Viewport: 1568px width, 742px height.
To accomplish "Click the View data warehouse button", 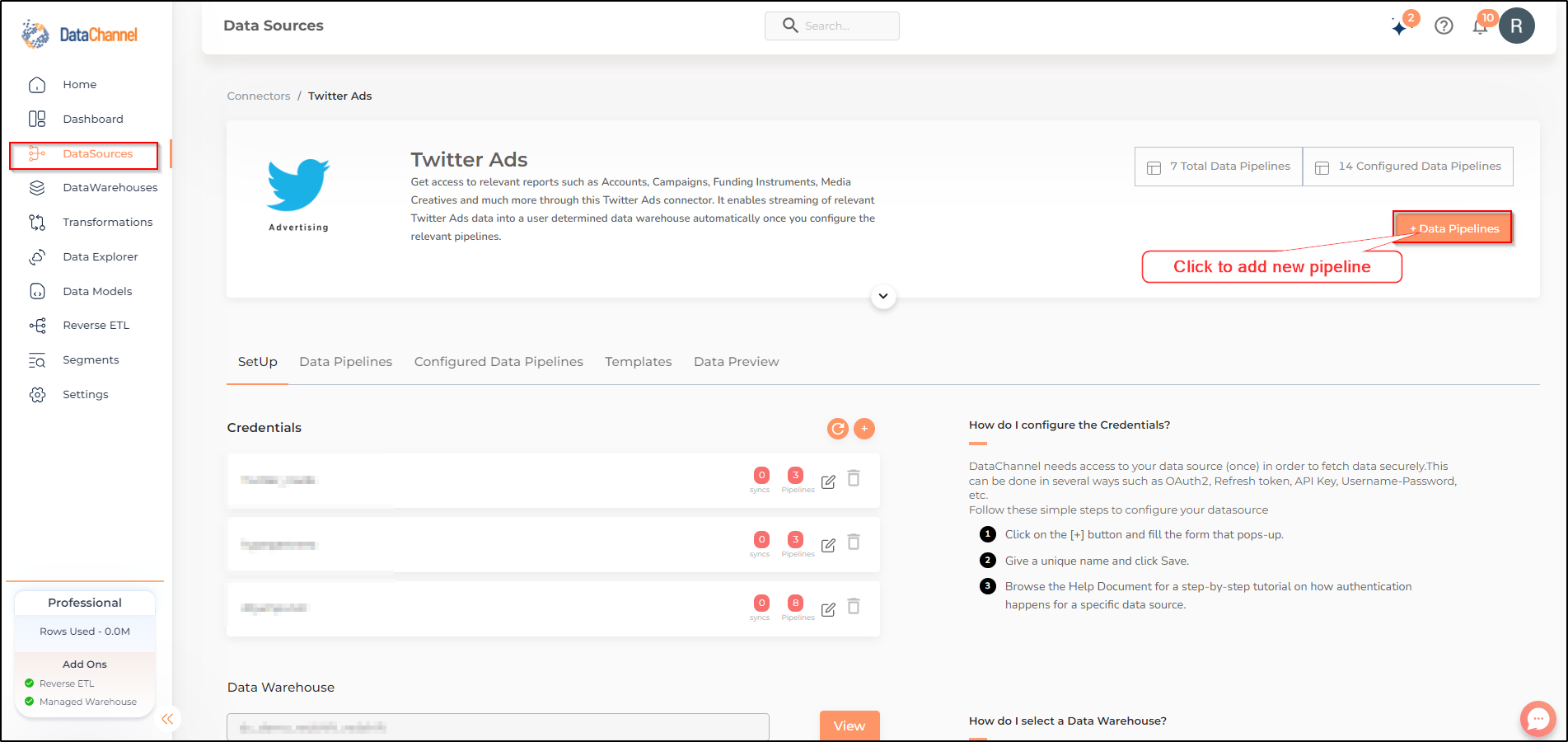I will coord(850,726).
